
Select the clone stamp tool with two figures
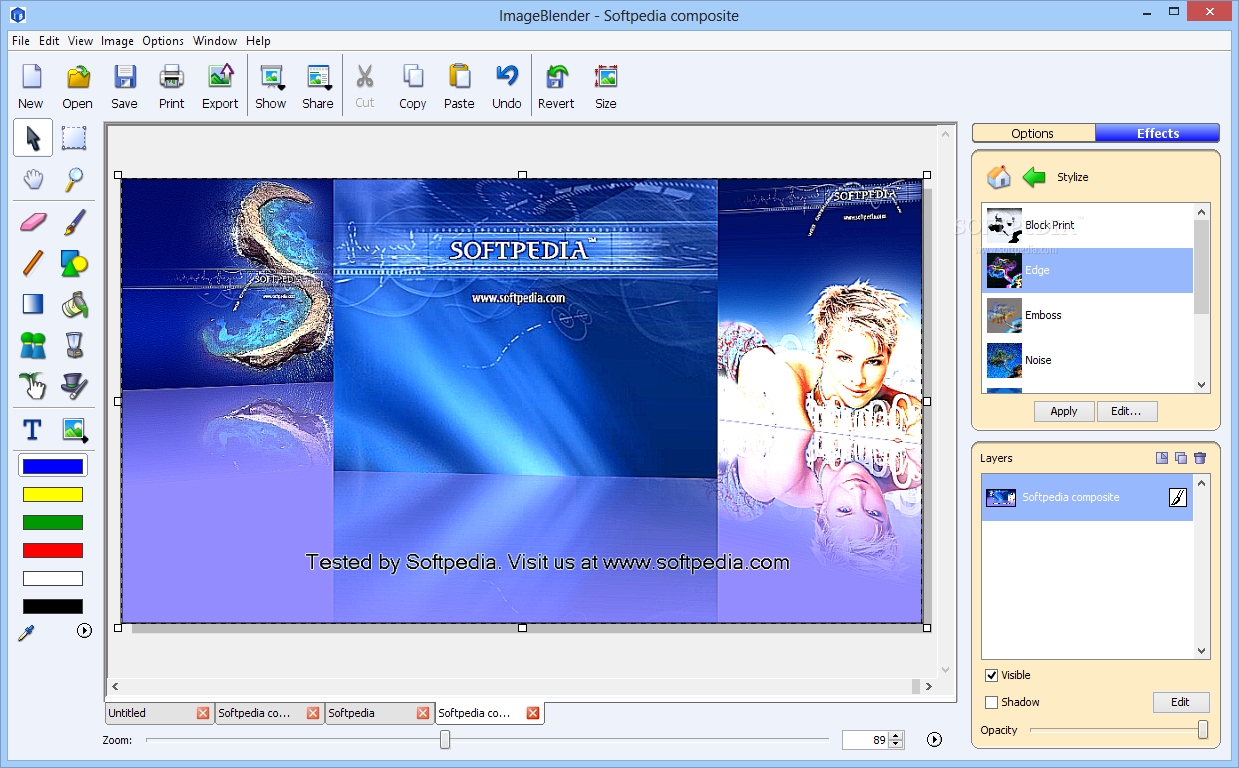[33, 345]
